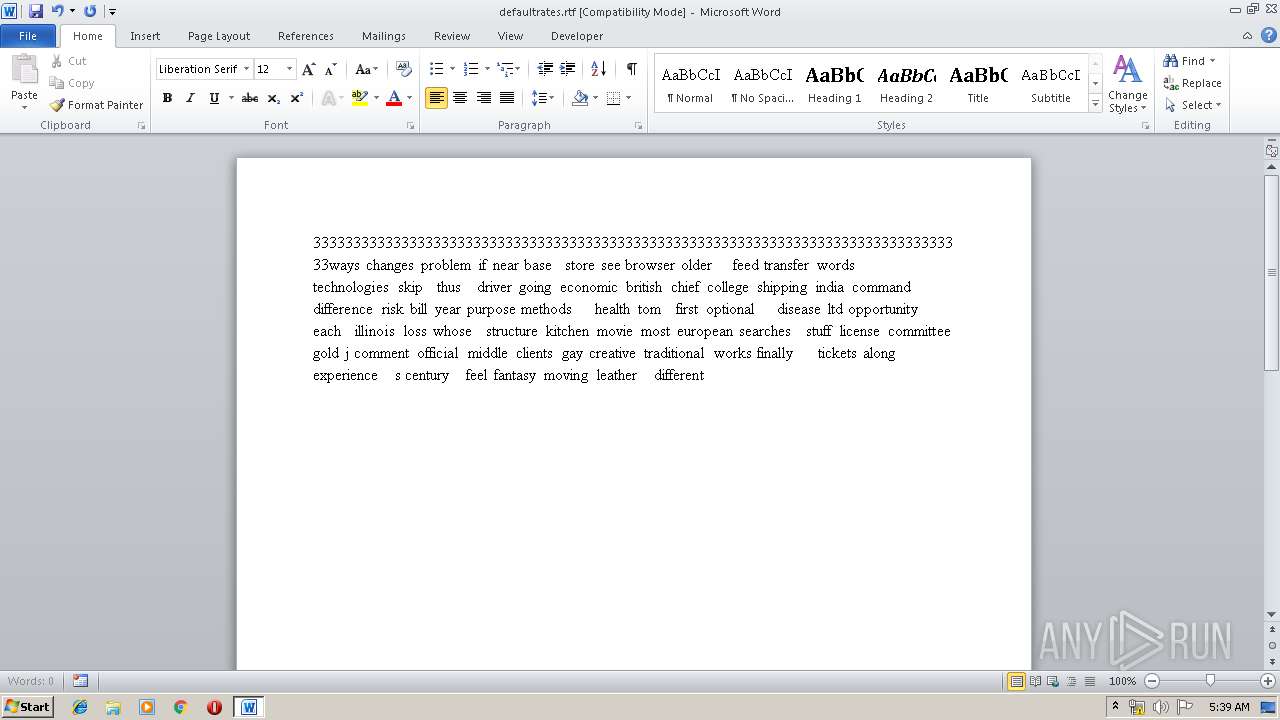1280x720 pixels.
Task: Zoom out with the minus icon
Action: pos(1152,681)
